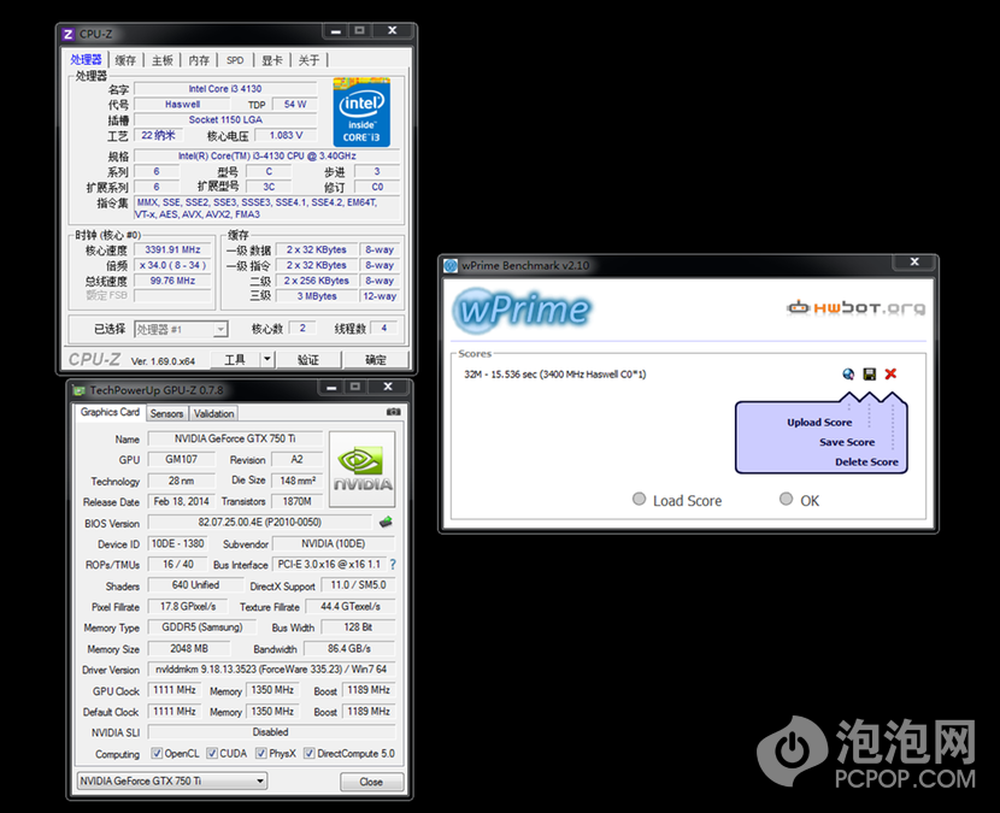Click the GPU Name field GeForce GTX 750 Ti
The height and width of the screenshot is (813, 1000).
pyautogui.click(x=235, y=438)
